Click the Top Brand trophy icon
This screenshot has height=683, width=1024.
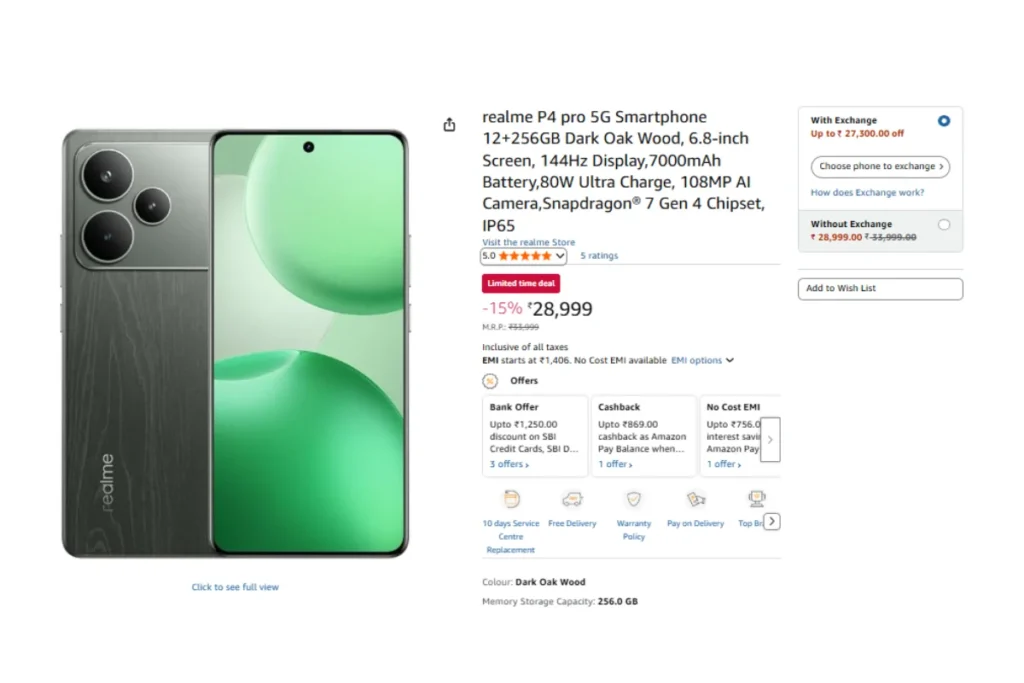[756, 498]
